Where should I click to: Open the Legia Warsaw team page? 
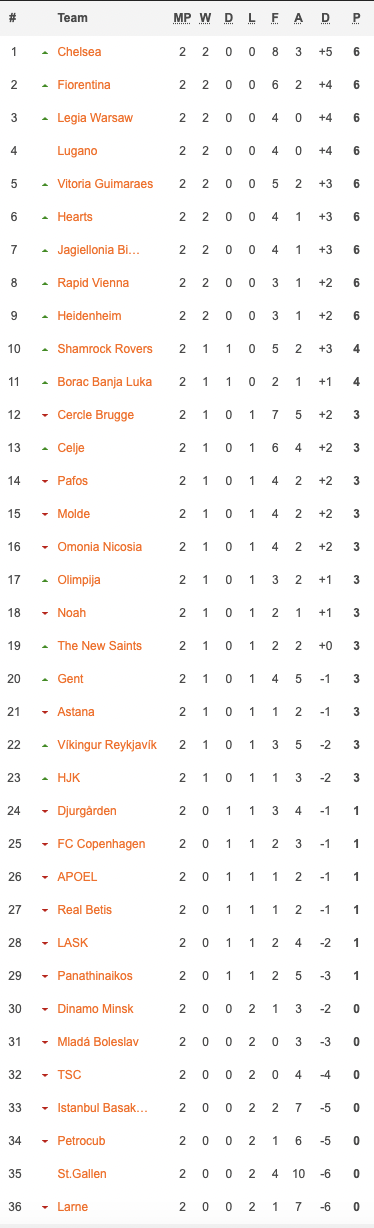click(95, 118)
